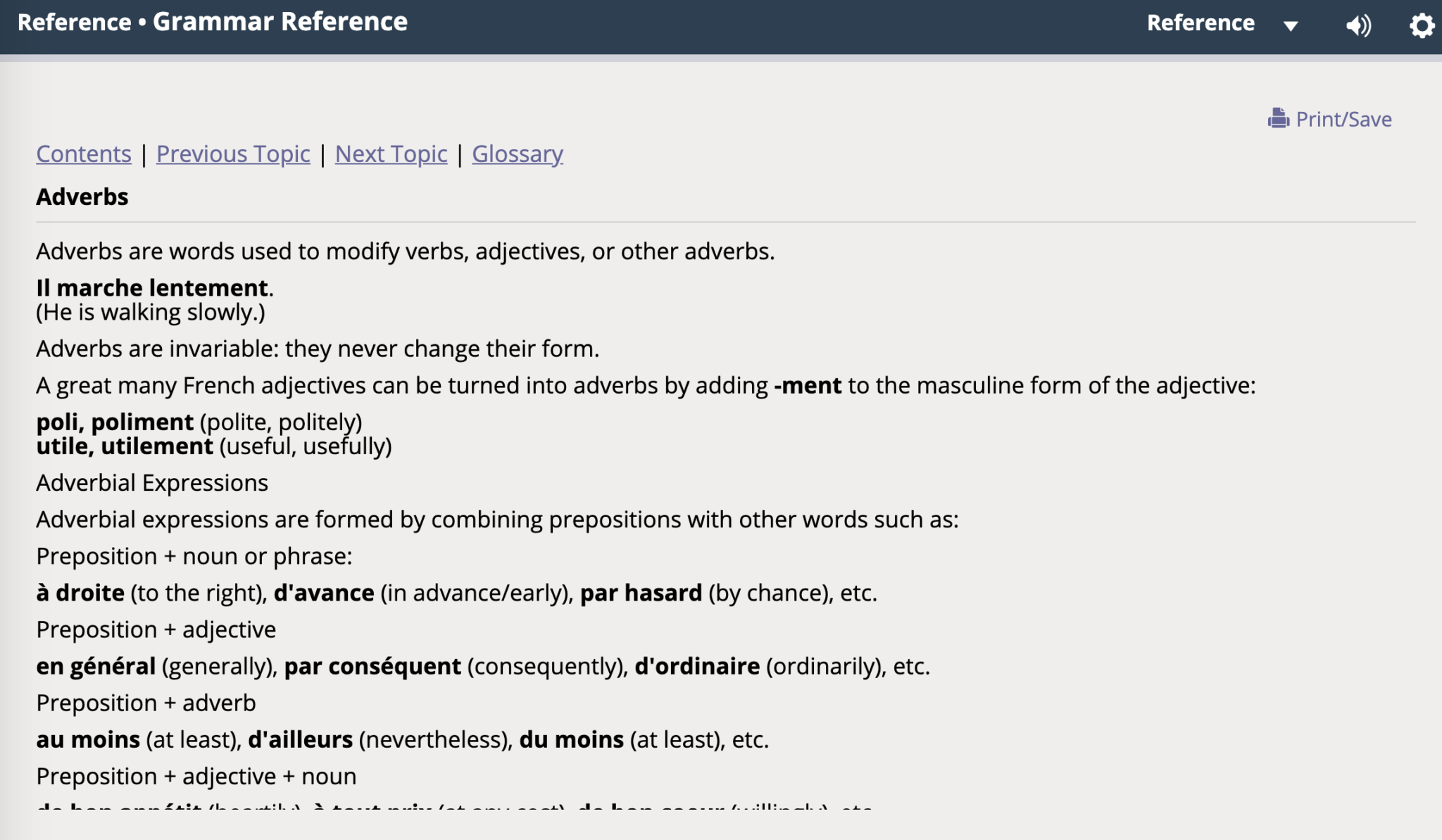Click the bold expression "à droite"

(x=80, y=593)
